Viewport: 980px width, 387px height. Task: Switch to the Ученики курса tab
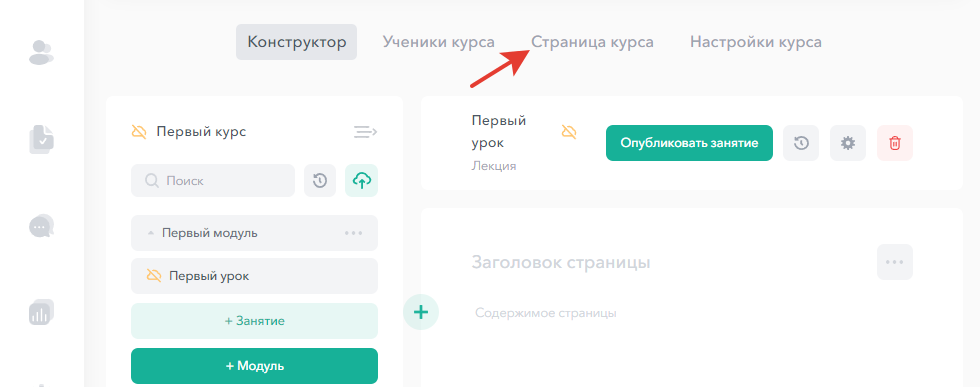click(439, 42)
